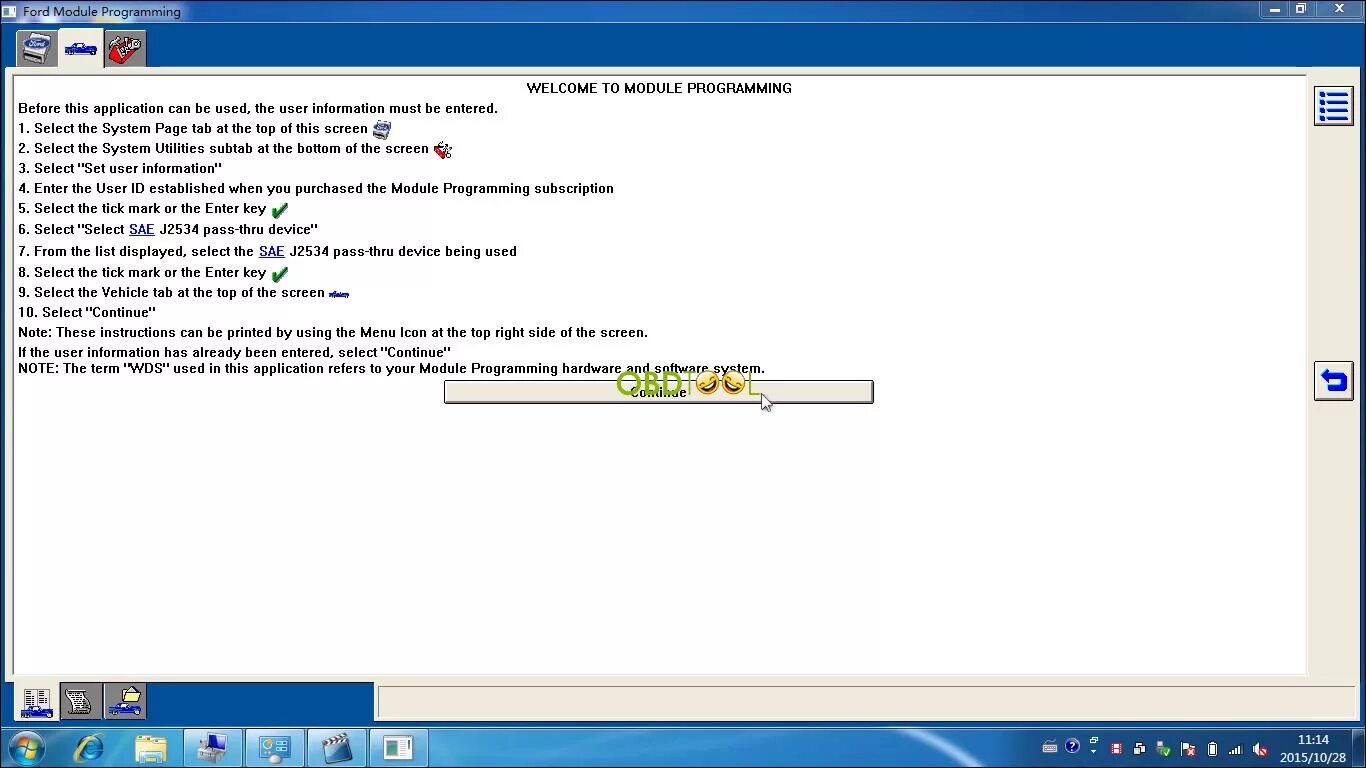Click the NOTE line mentioning 'WDS'
Screen dimensions: 1366x768
pos(391,368)
